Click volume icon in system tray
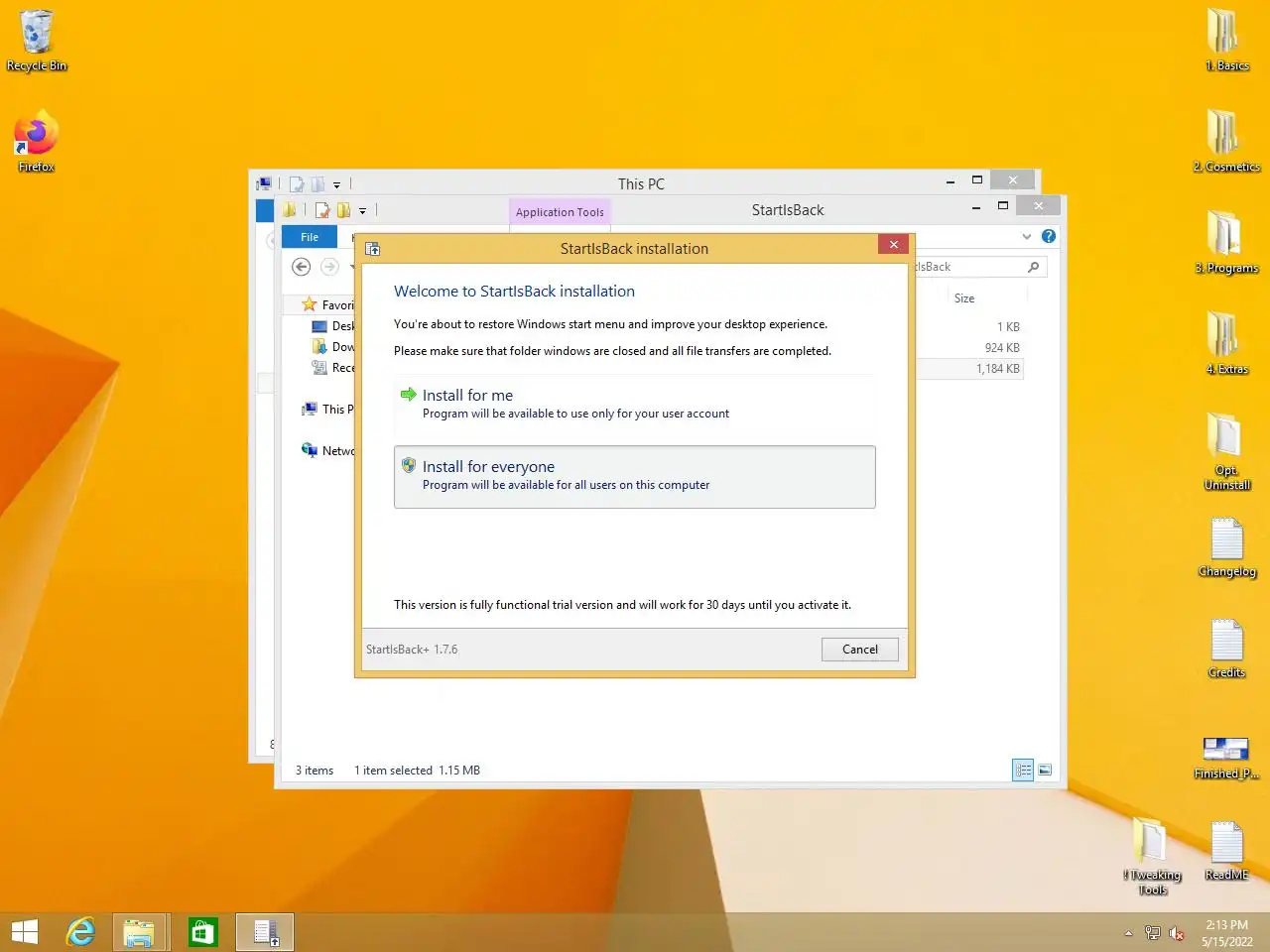This screenshot has height=952, width=1270. pyautogui.click(x=1177, y=933)
